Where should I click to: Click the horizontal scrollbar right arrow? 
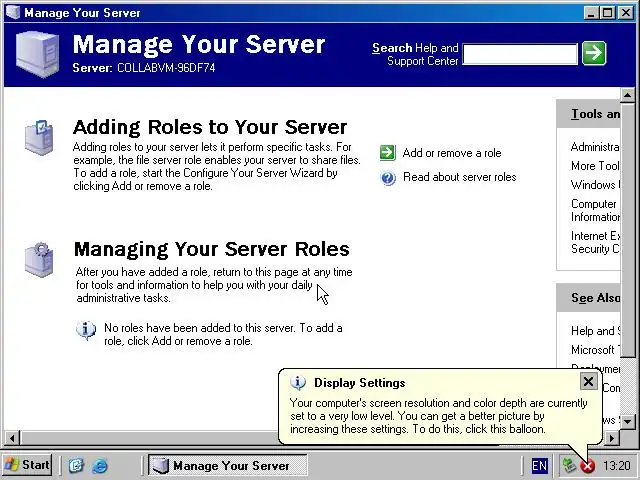(x=612, y=438)
